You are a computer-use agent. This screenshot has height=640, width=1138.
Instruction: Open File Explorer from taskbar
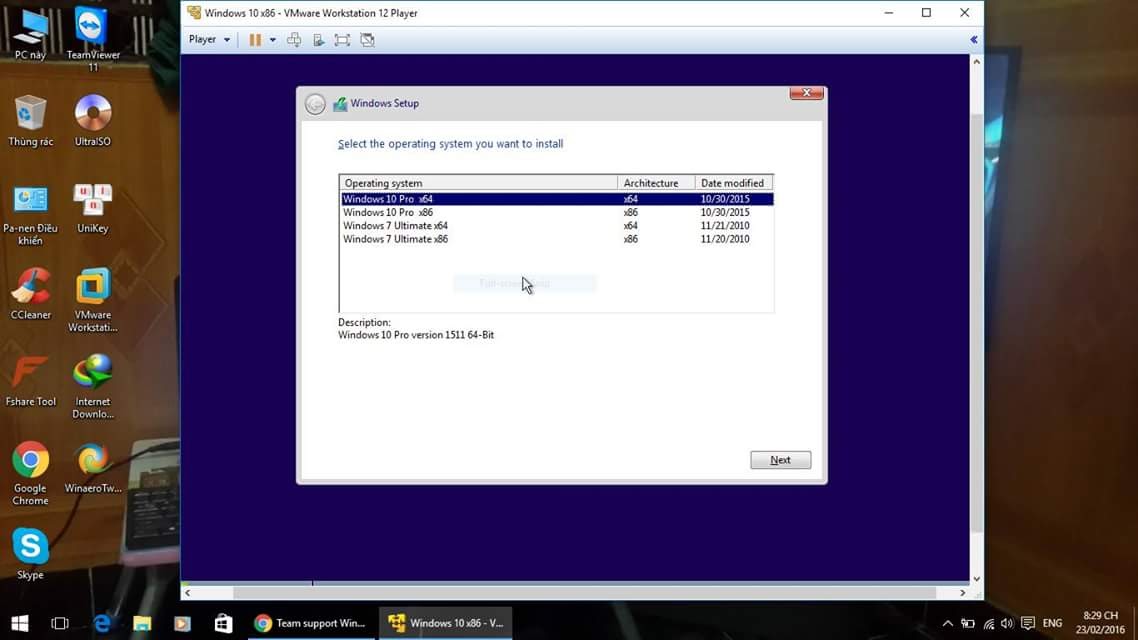[142, 623]
